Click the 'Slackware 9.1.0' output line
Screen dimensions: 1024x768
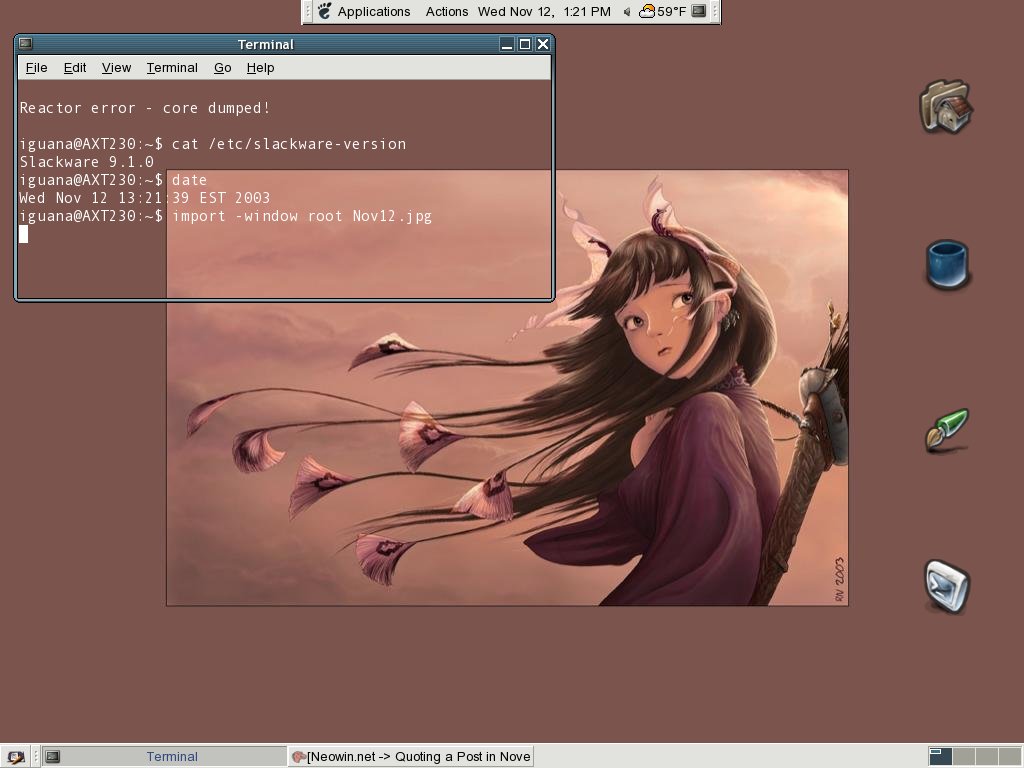point(86,162)
